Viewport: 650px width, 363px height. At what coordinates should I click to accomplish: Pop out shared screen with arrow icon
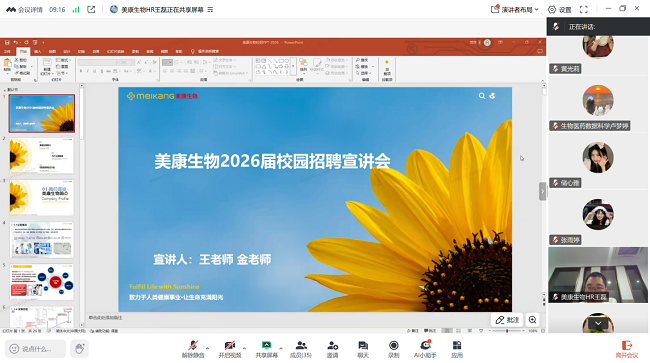pyautogui.click(x=91, y=10)
